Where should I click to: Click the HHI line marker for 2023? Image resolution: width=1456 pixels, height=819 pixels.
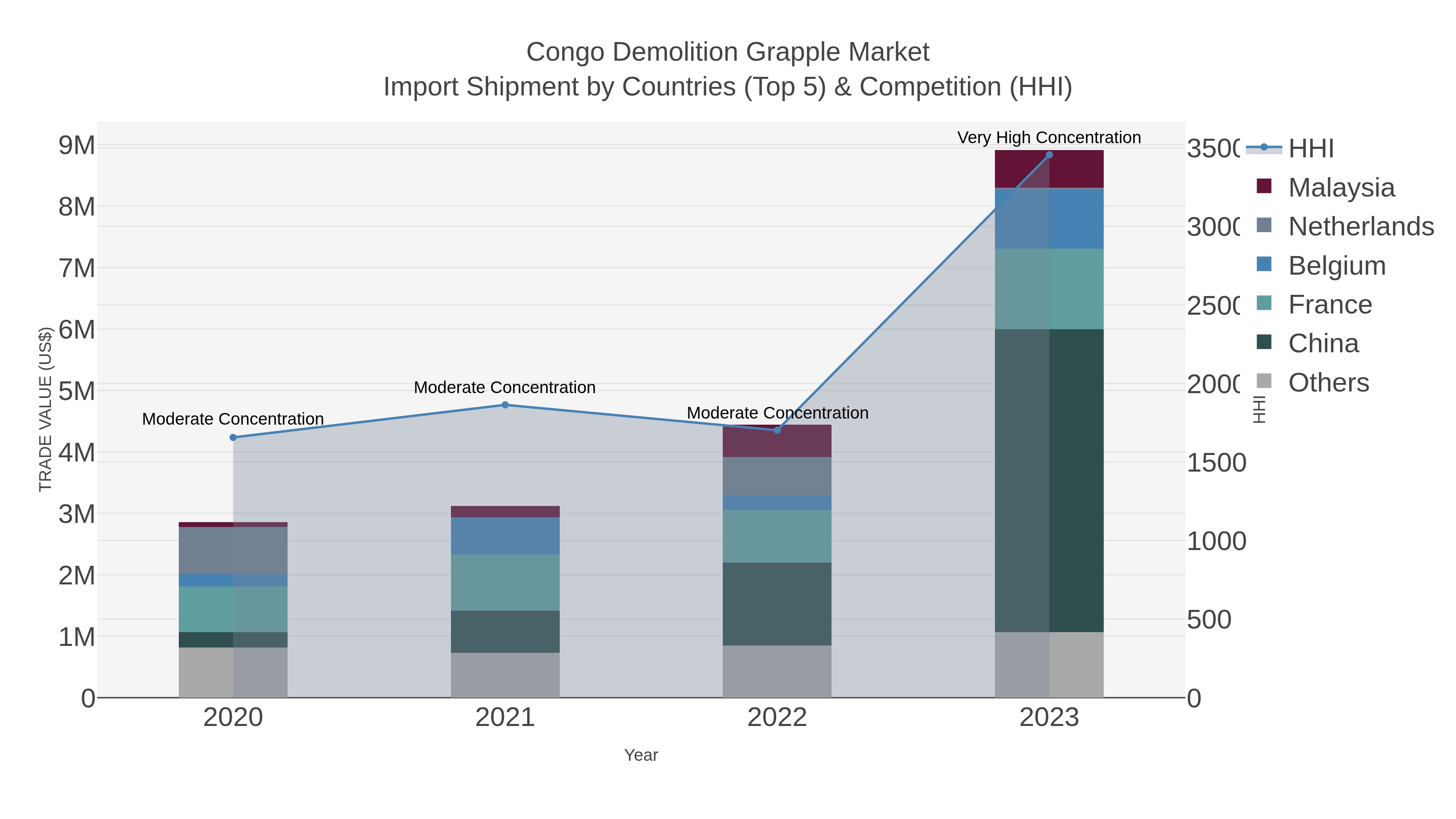coord(1049,155)
